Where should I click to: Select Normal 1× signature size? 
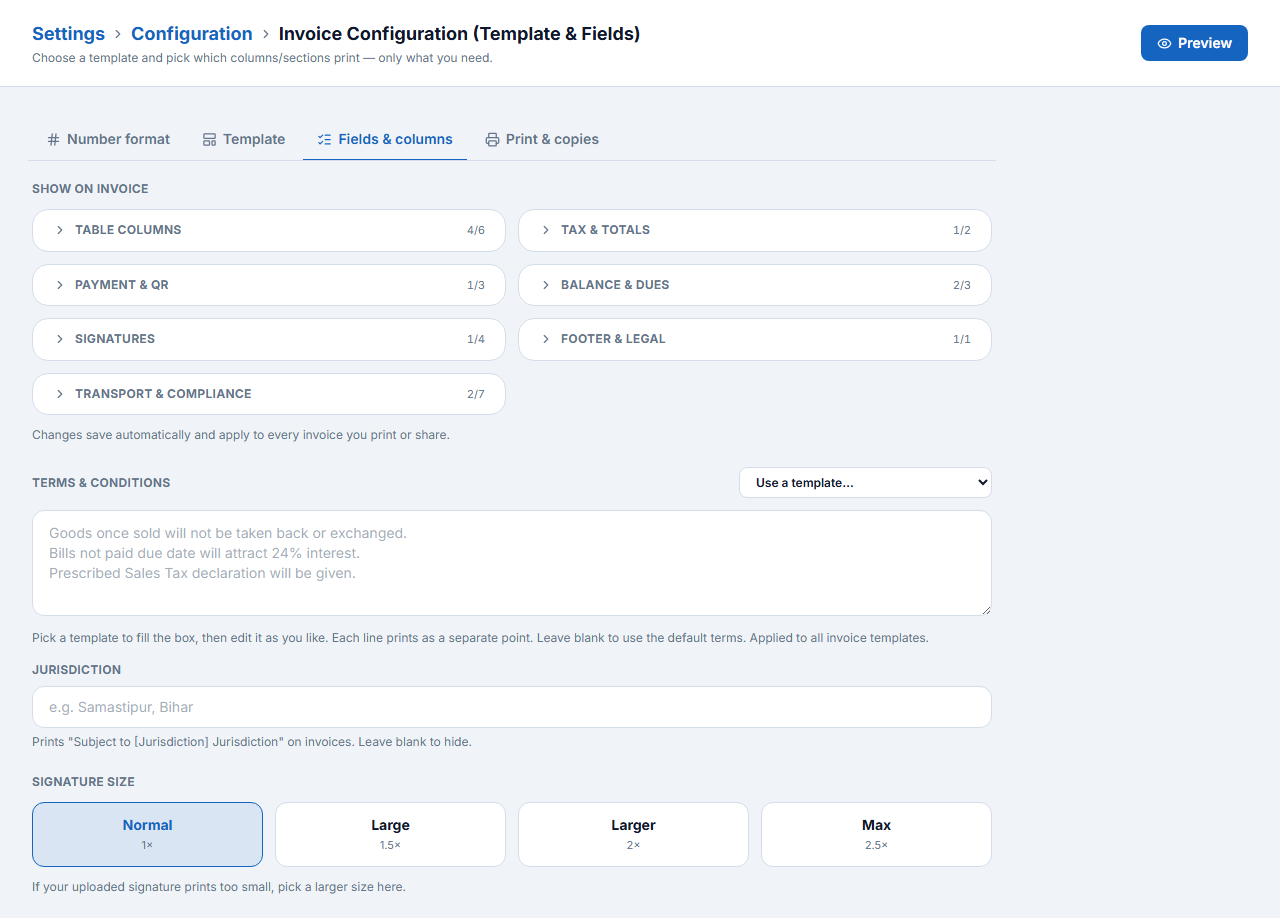[x=147, y=834]
